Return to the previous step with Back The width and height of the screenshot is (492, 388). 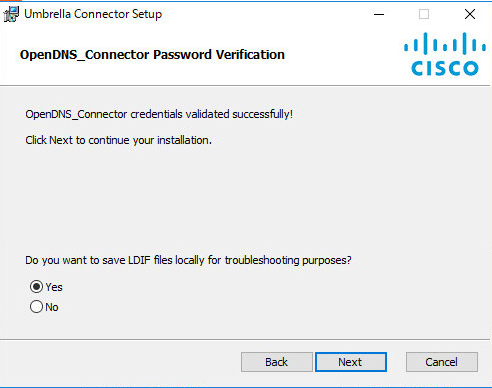click(x=277, y=362)
